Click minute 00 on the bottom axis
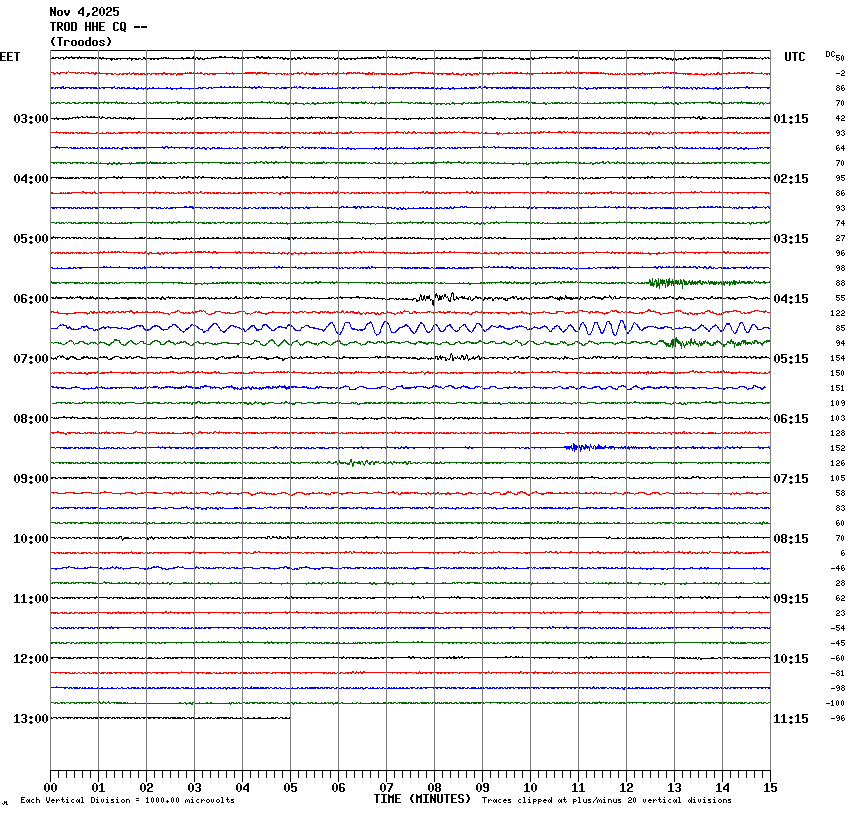This screenshot has height=814, width=850. pos(51,788)
